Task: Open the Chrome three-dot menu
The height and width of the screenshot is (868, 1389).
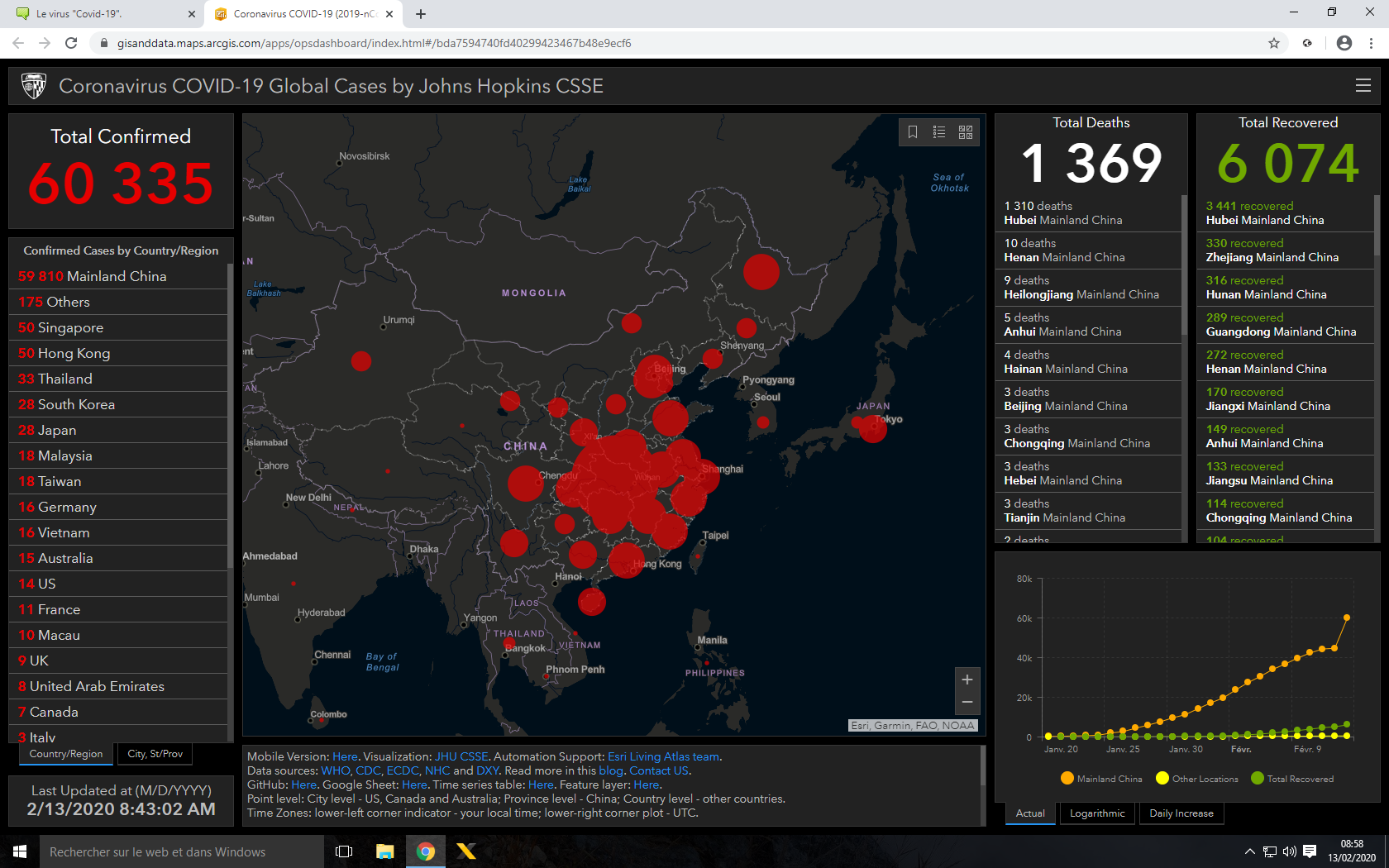Action: (x=1372, y=43)
